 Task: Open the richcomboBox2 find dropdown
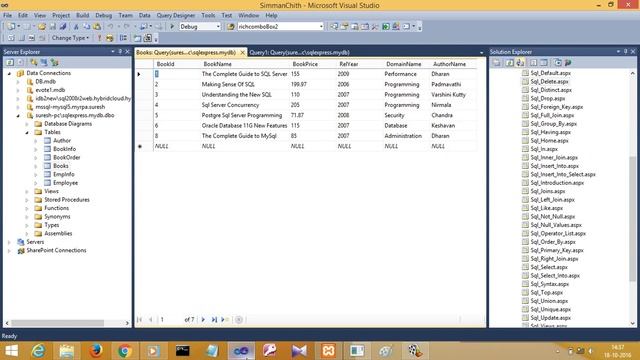(321, 27)
